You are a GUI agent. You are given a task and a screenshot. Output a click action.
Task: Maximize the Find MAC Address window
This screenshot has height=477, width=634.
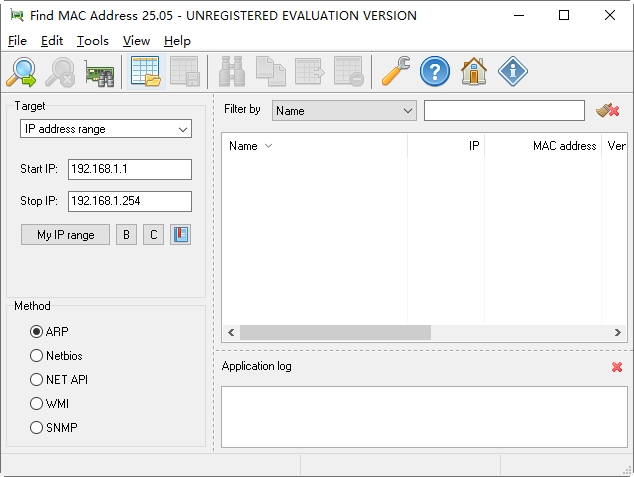click(564, 15)
